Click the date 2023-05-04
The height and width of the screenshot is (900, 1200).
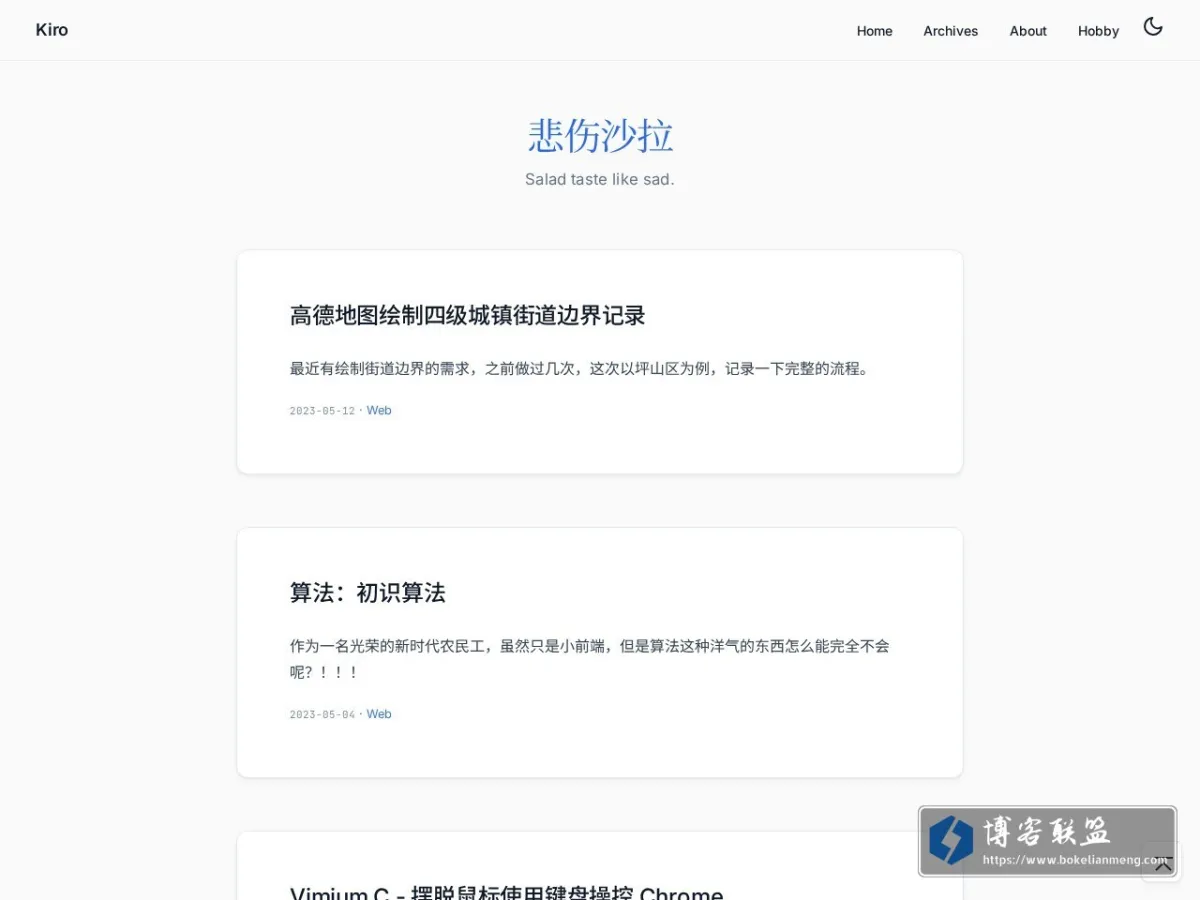(322, 715)
